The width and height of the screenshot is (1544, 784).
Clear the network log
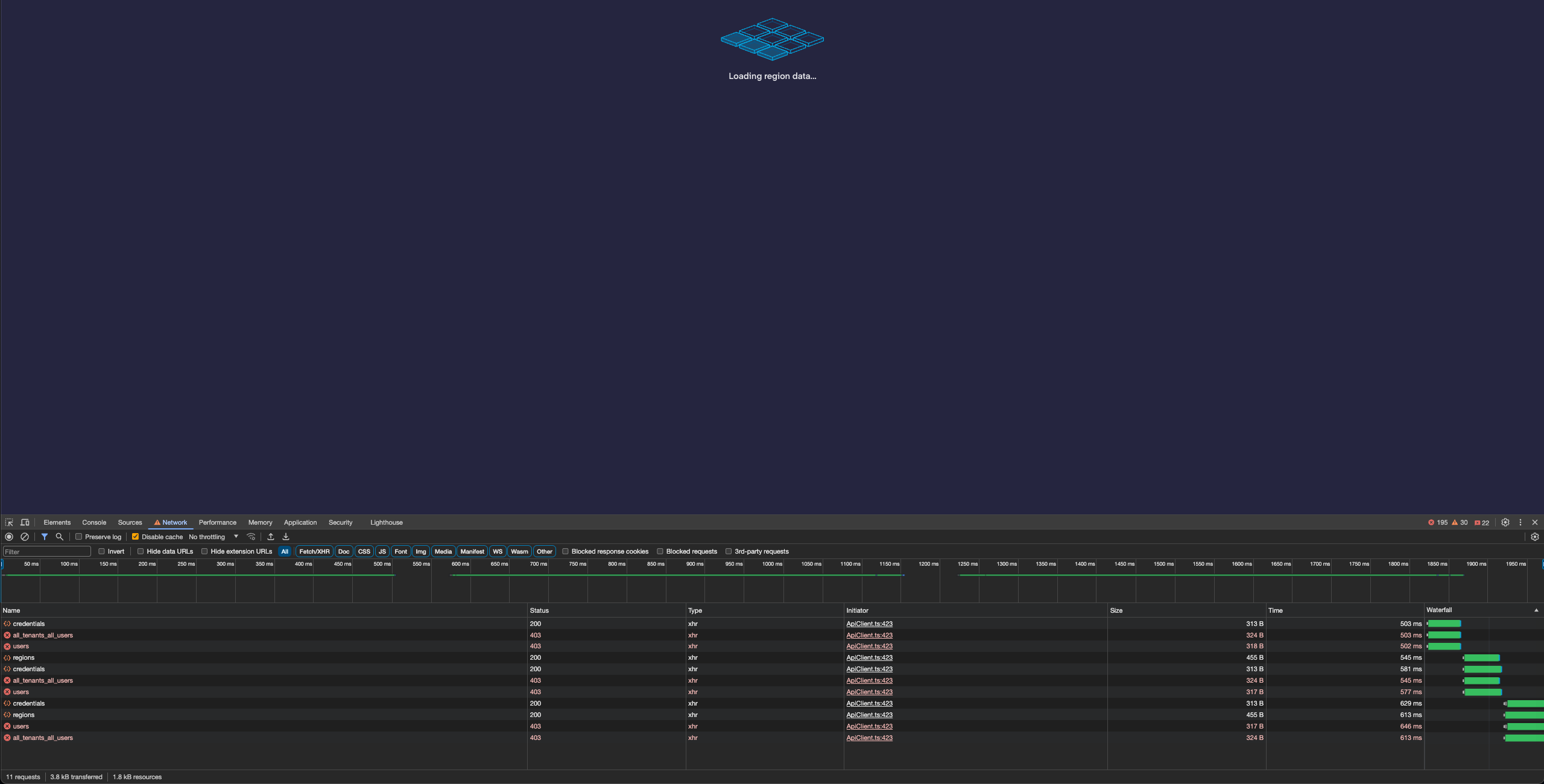25,537
